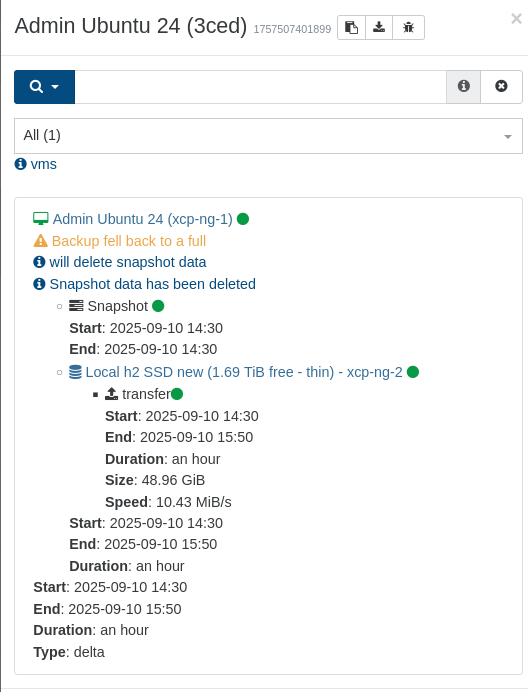
Task: Copy the log to clipboard icon
Action: [x=351, y=27]
